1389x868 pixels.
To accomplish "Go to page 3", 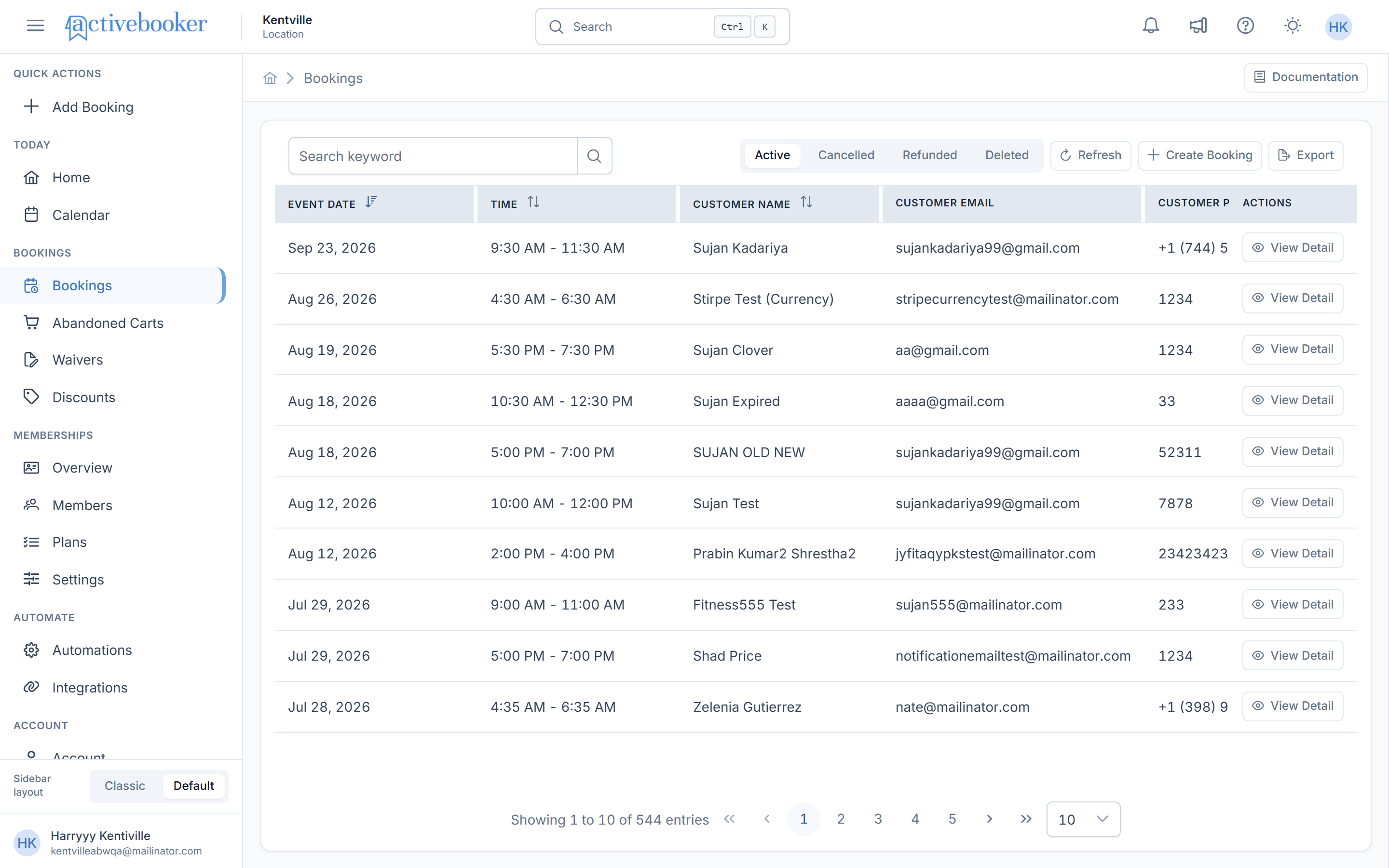I will (x=878, y=819).
